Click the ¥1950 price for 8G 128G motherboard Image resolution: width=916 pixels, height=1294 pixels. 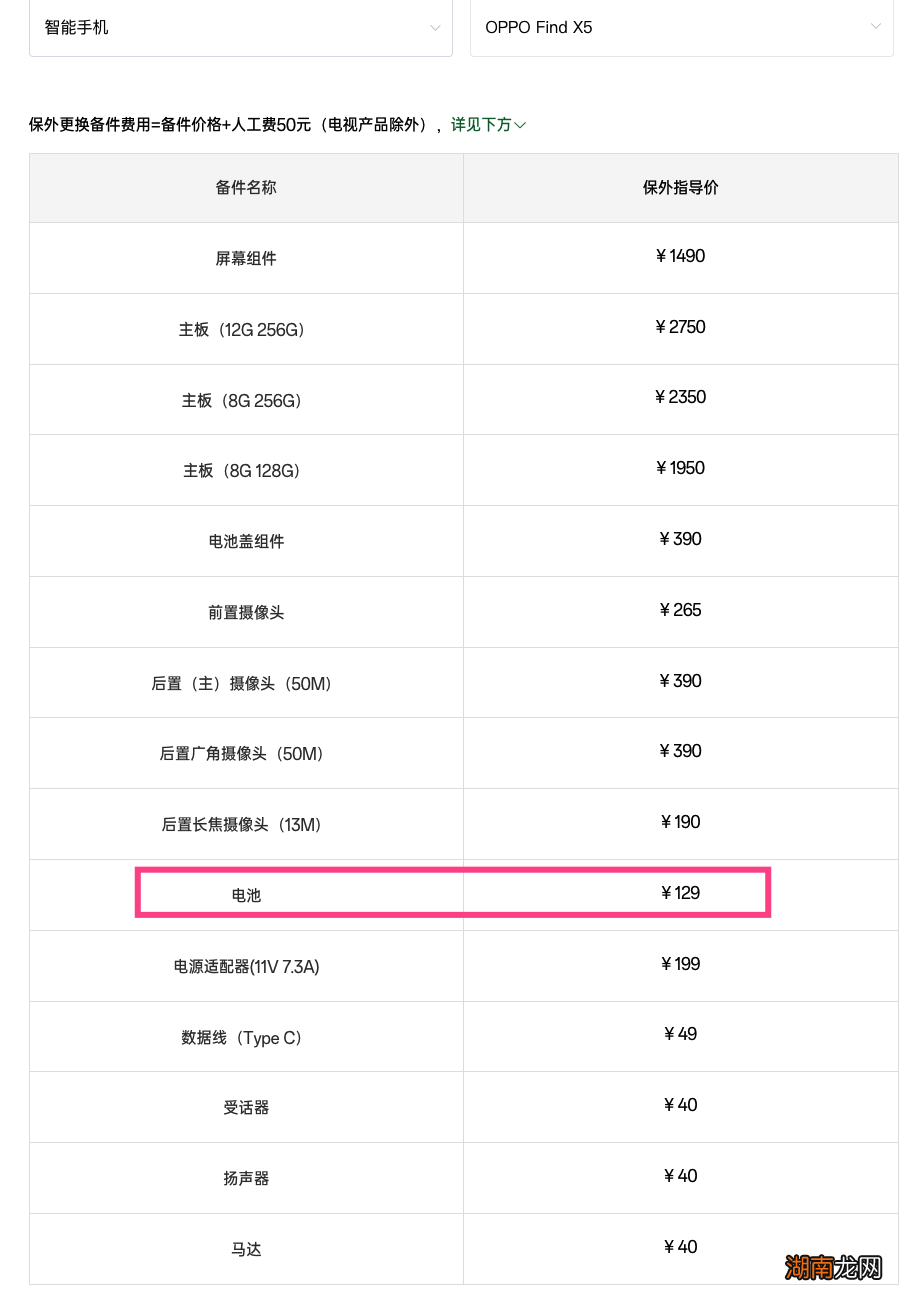680,468
